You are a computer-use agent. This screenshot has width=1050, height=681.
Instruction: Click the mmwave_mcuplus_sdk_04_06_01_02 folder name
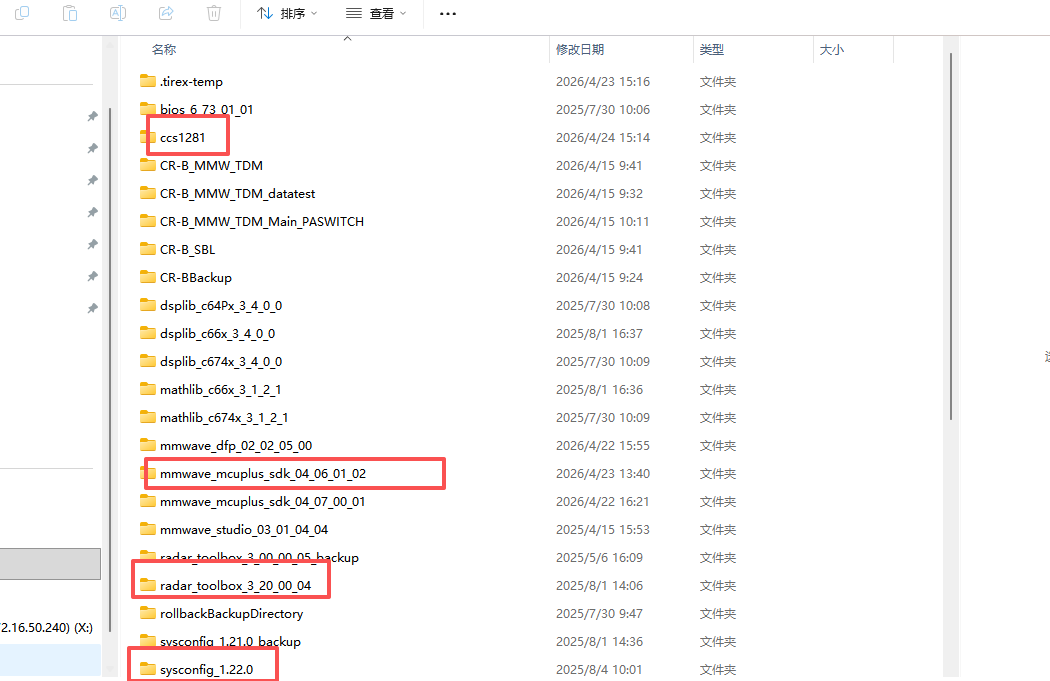263,473
